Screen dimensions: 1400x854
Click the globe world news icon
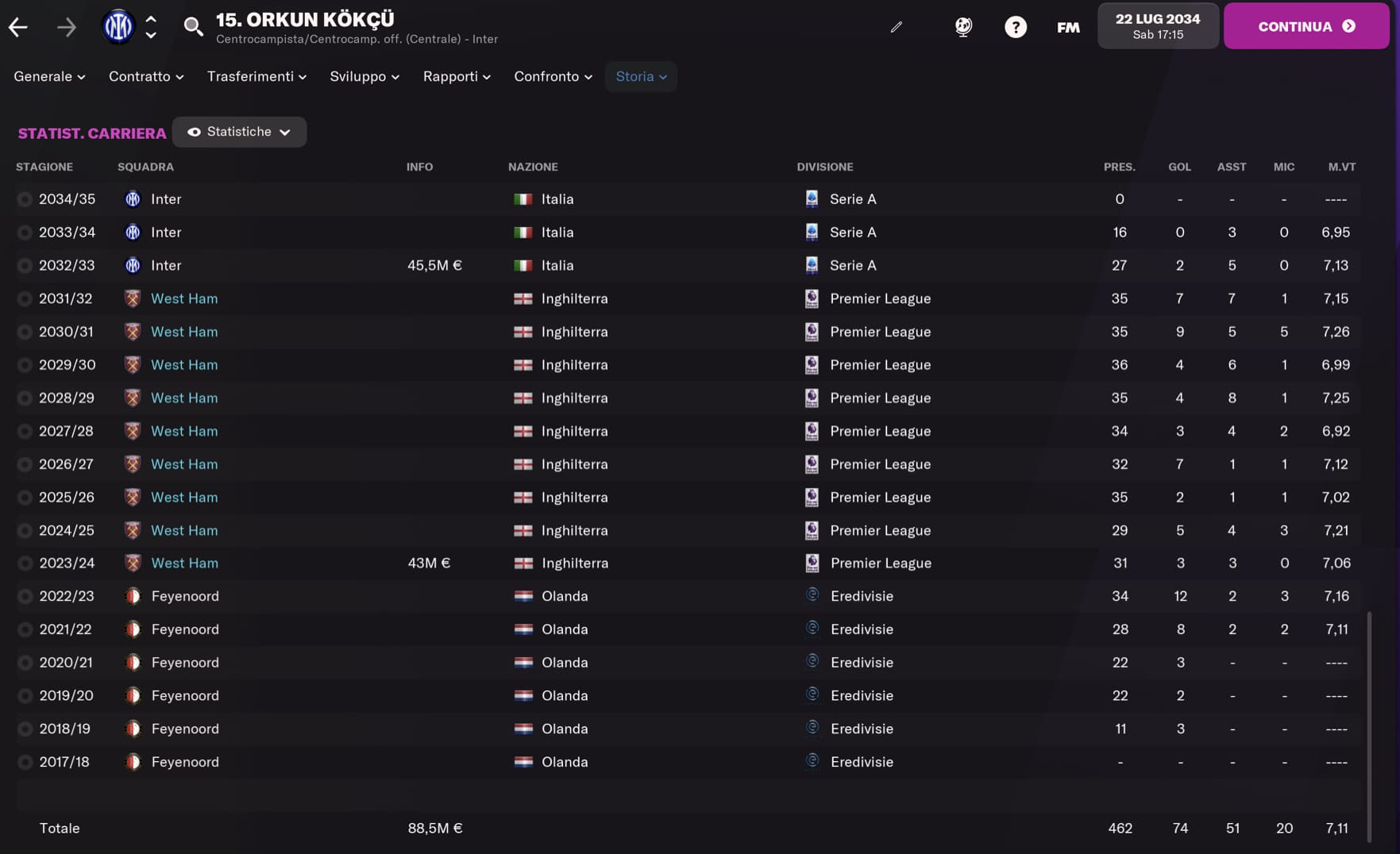coord(962,26)
